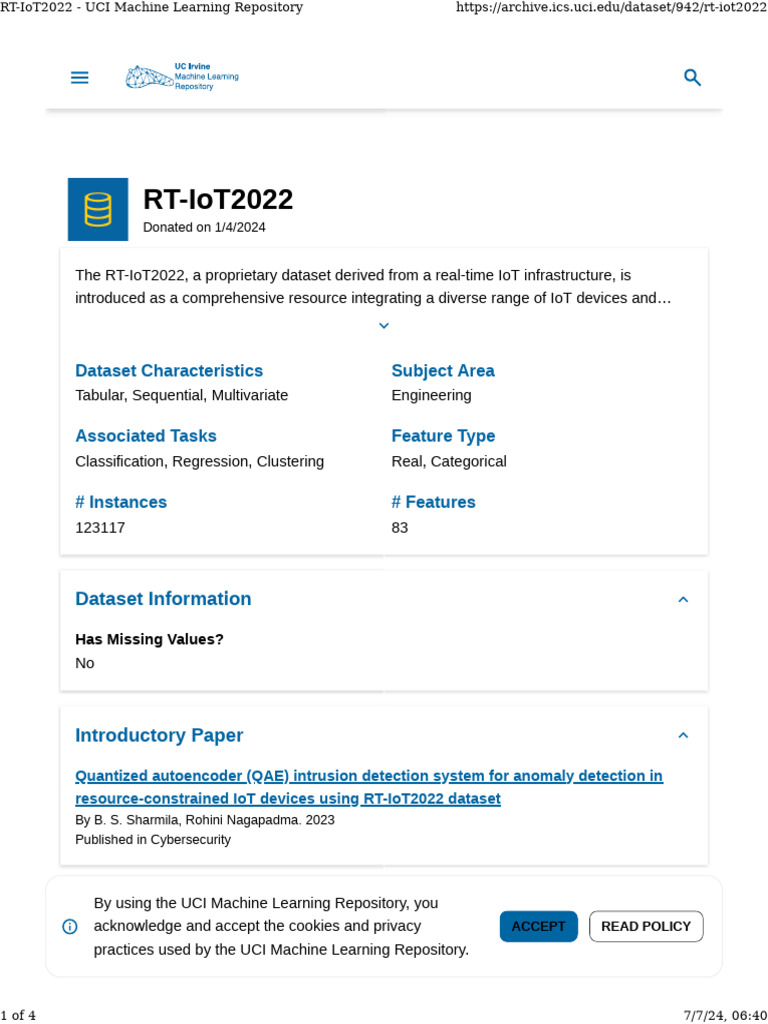Click the Feature Type label

coord(443,436)
